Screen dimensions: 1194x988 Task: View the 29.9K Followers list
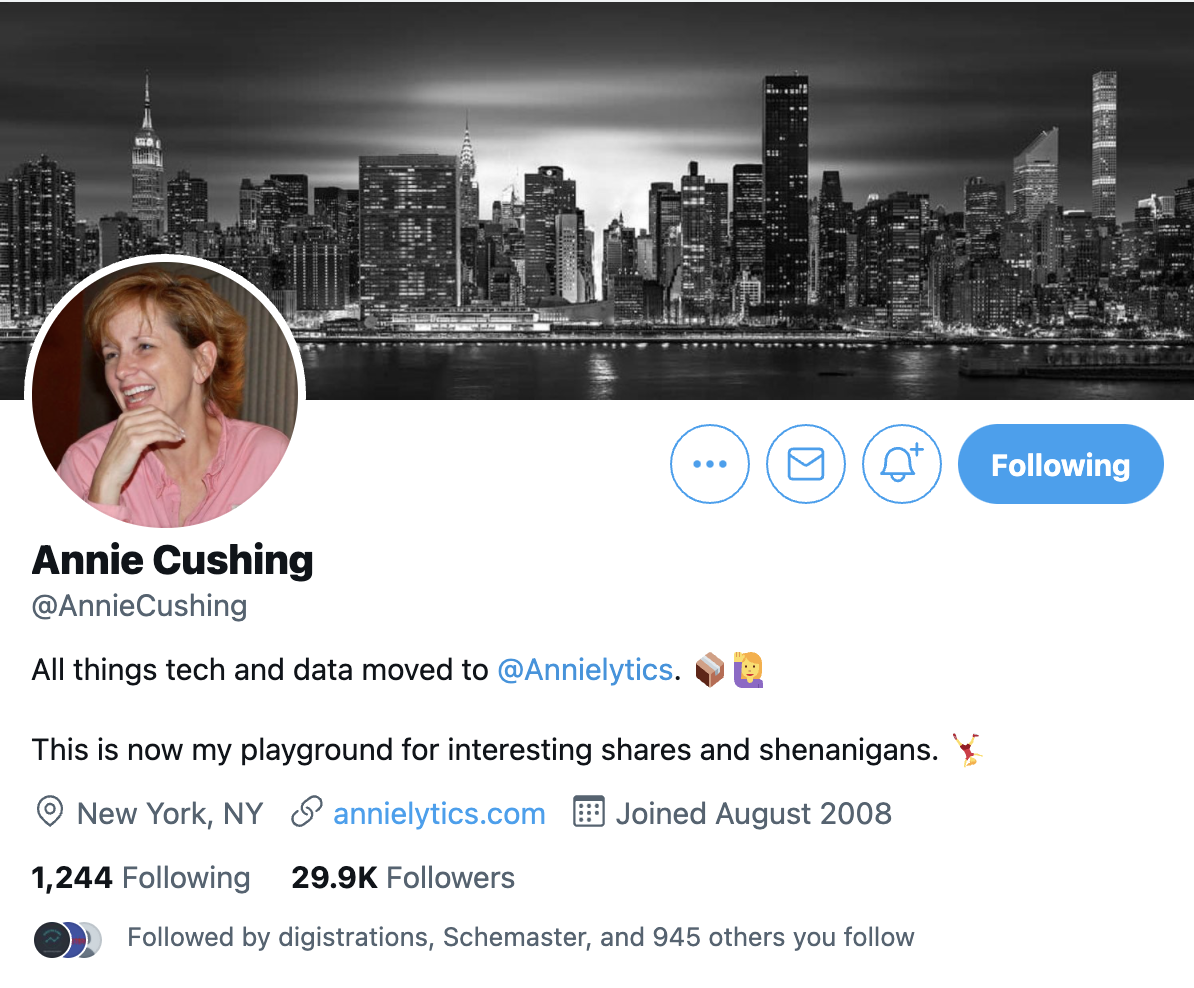coord(403,878)
